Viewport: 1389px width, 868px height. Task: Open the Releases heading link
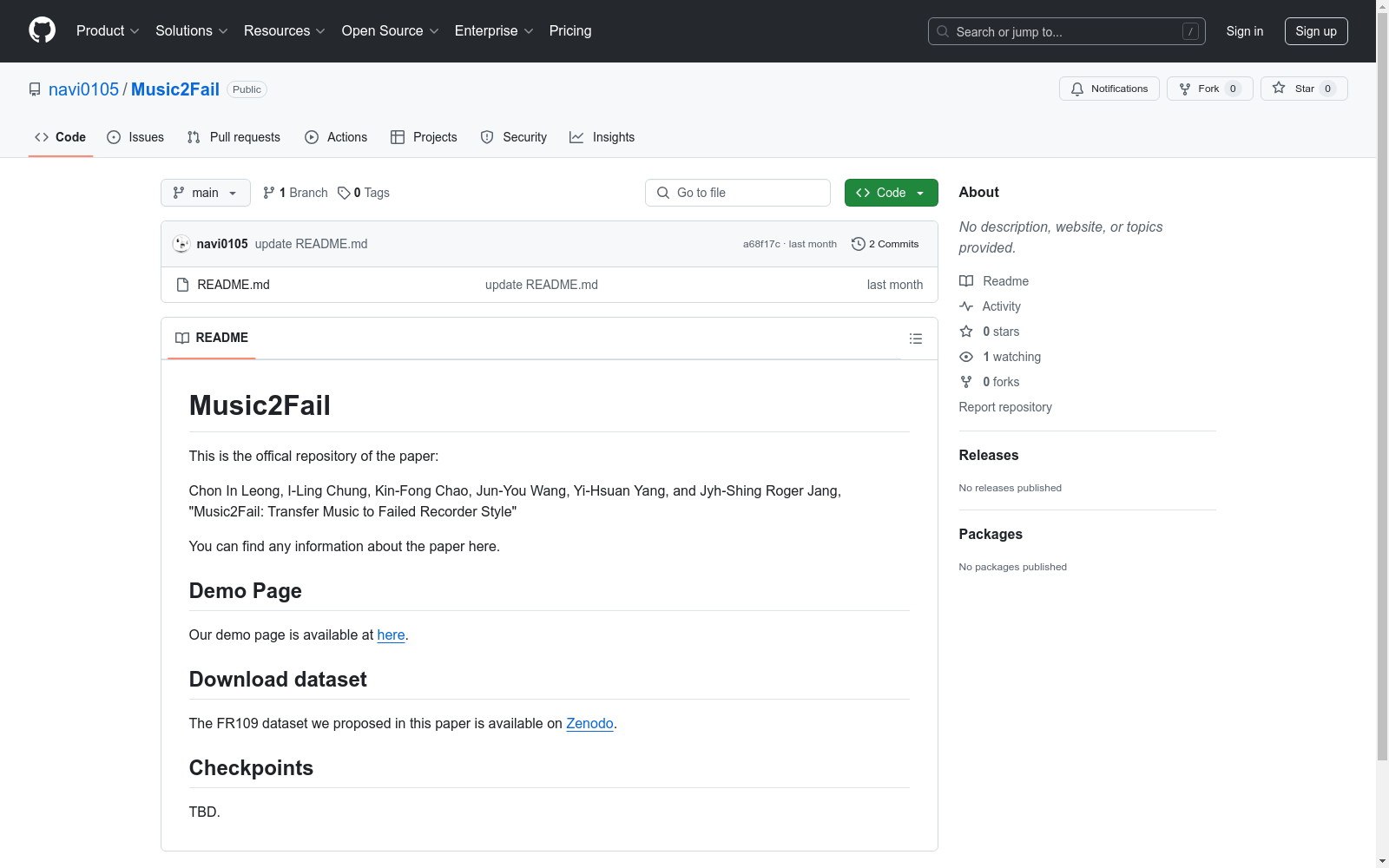tap(989, 455)
